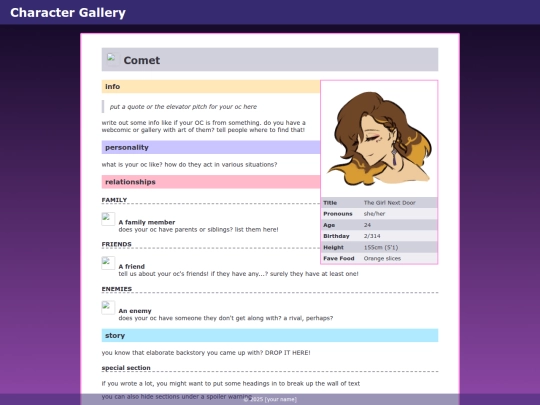540x405 pixels.
Task: Click the 'A friend' name
Action: click(132, 266)
